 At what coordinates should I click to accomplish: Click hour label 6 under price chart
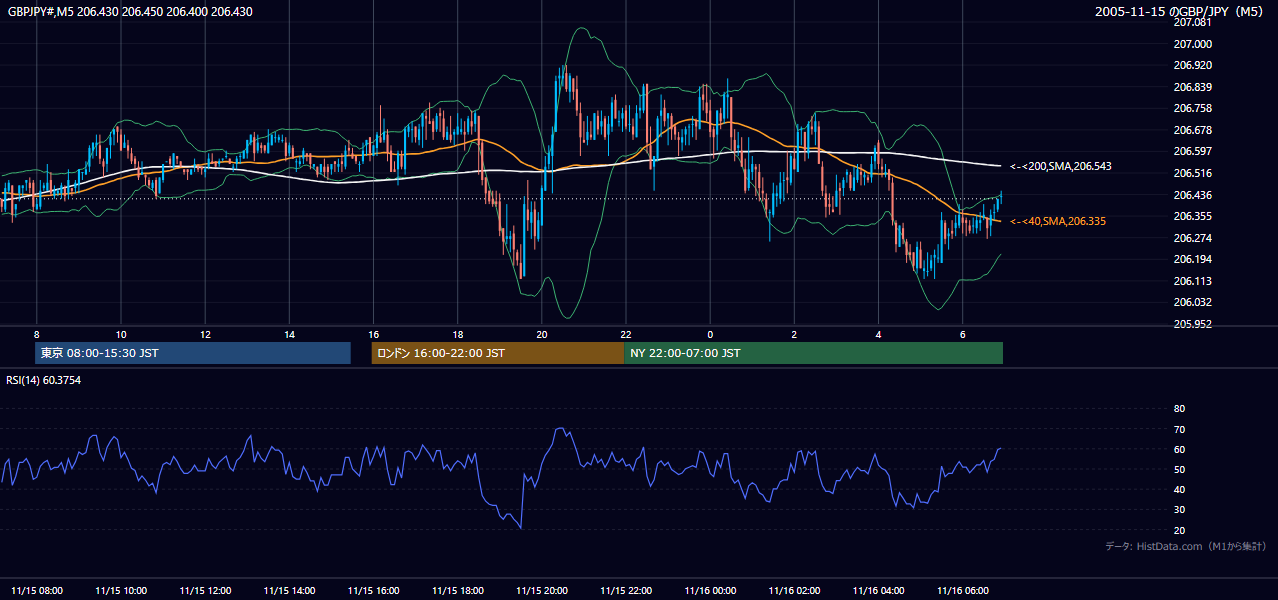coord(962,334)
